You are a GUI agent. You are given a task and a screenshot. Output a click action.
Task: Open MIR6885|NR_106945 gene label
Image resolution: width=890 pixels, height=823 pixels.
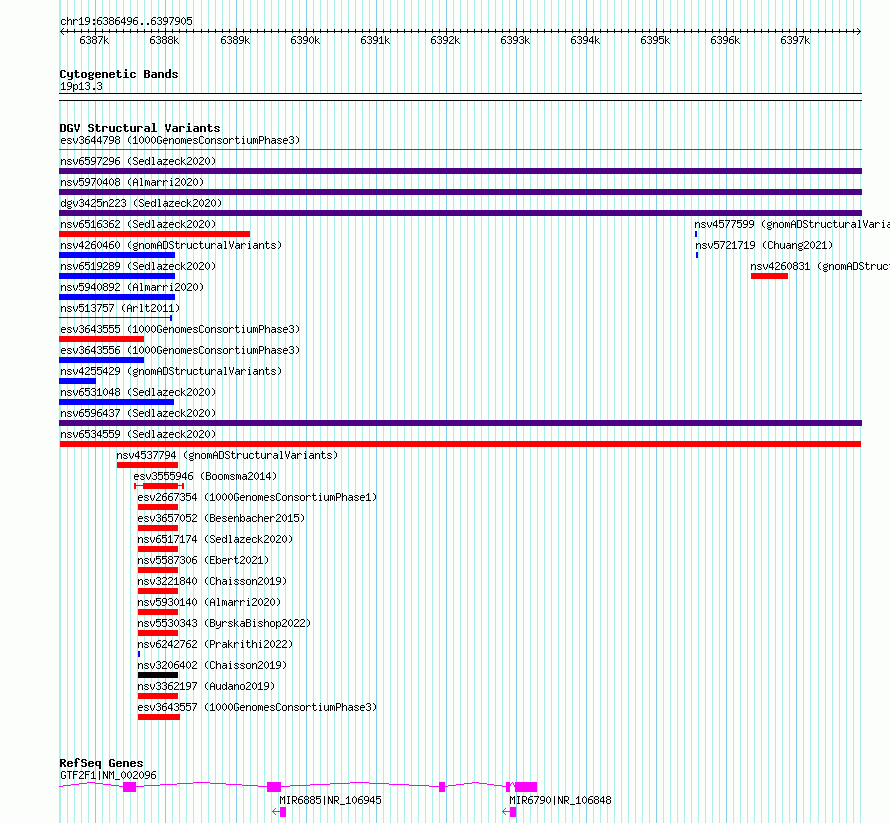point(330,800)
